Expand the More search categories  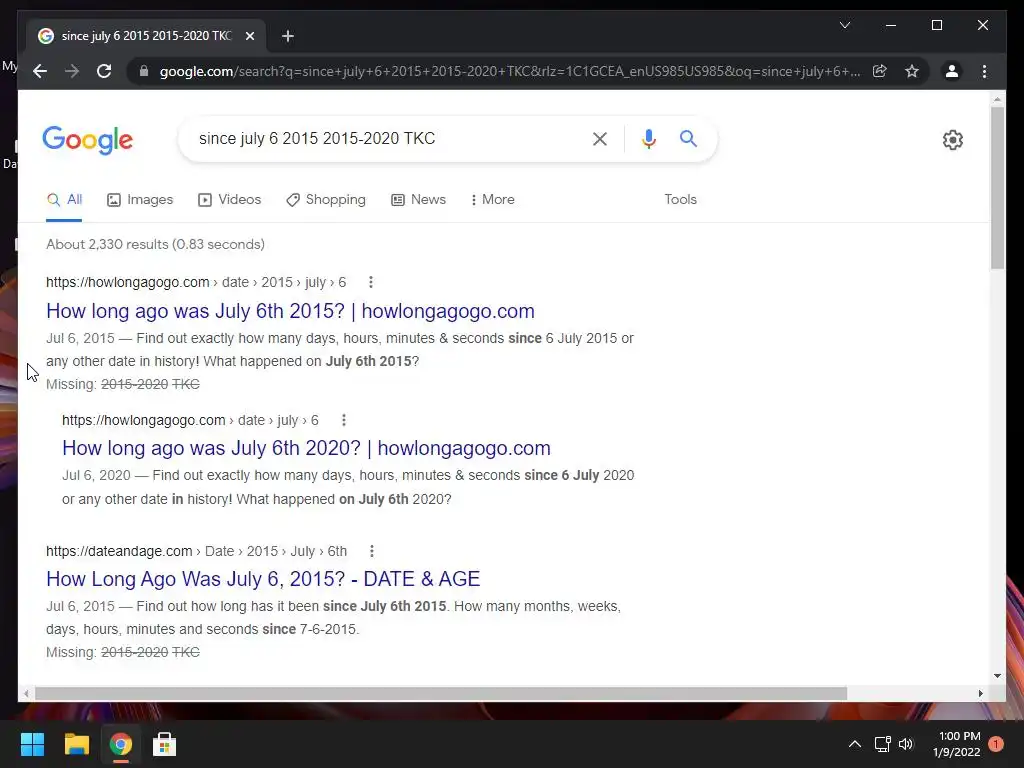tap(492, 200)
